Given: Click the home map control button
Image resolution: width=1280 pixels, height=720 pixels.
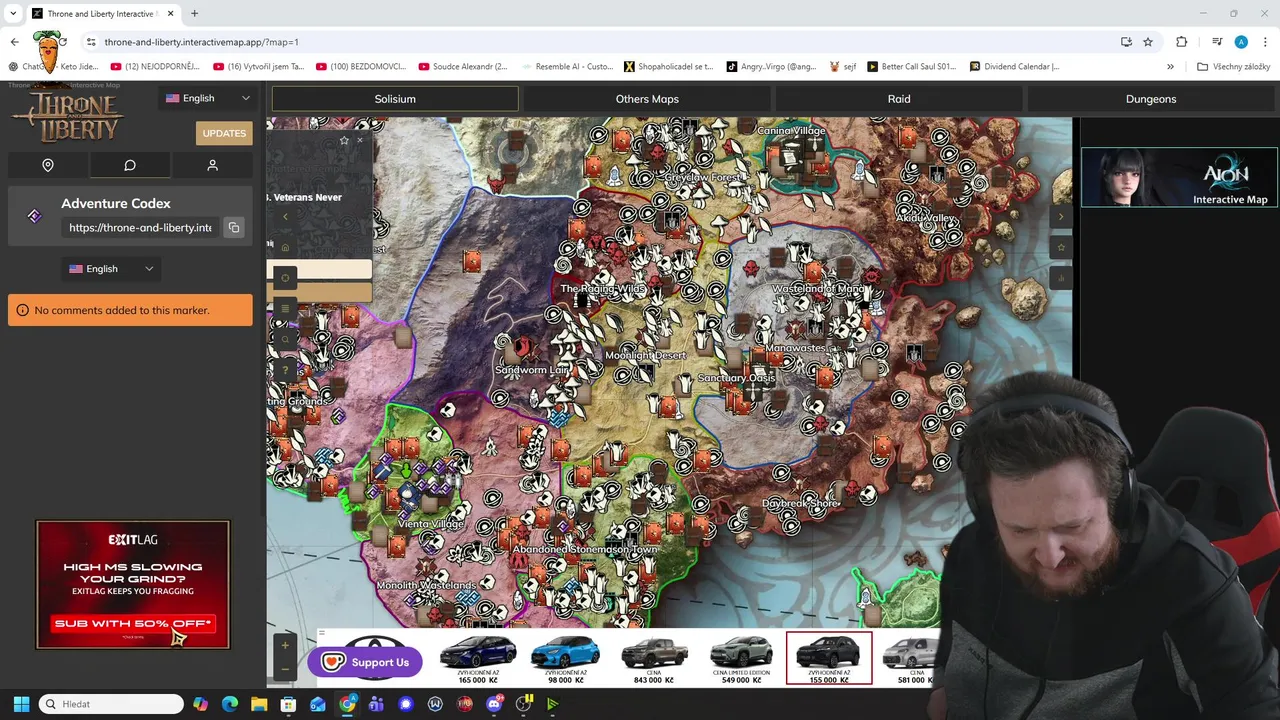Looking at the screenshot, I should (285, 248).
